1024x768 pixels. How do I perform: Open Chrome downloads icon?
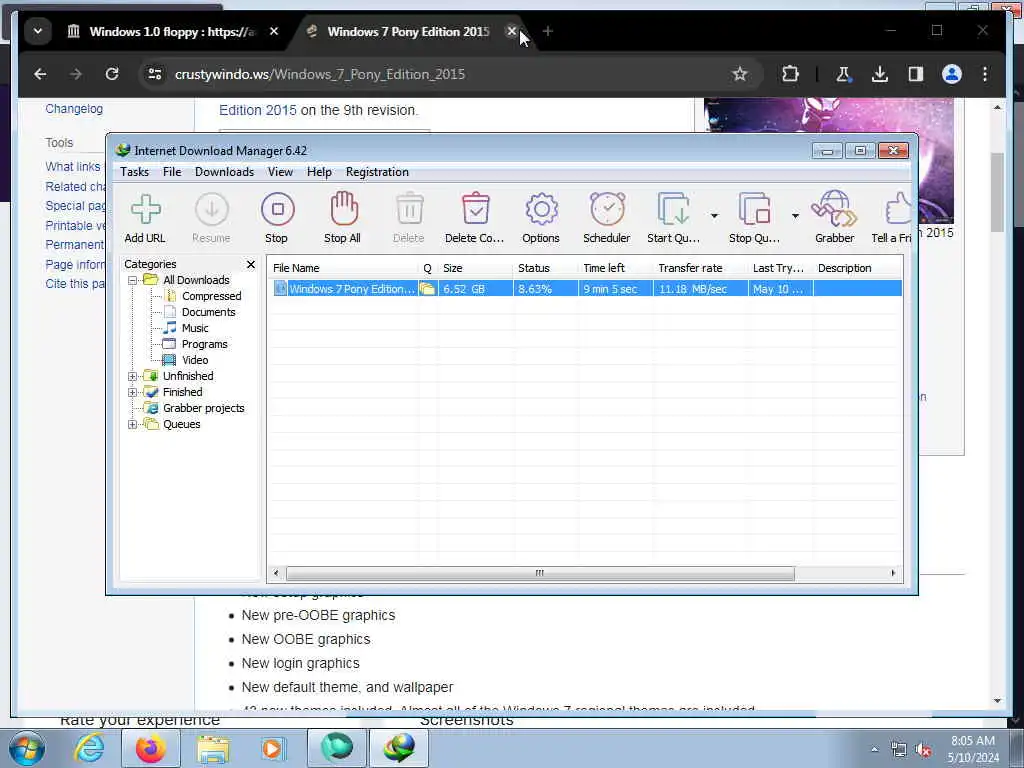[880, 74]
